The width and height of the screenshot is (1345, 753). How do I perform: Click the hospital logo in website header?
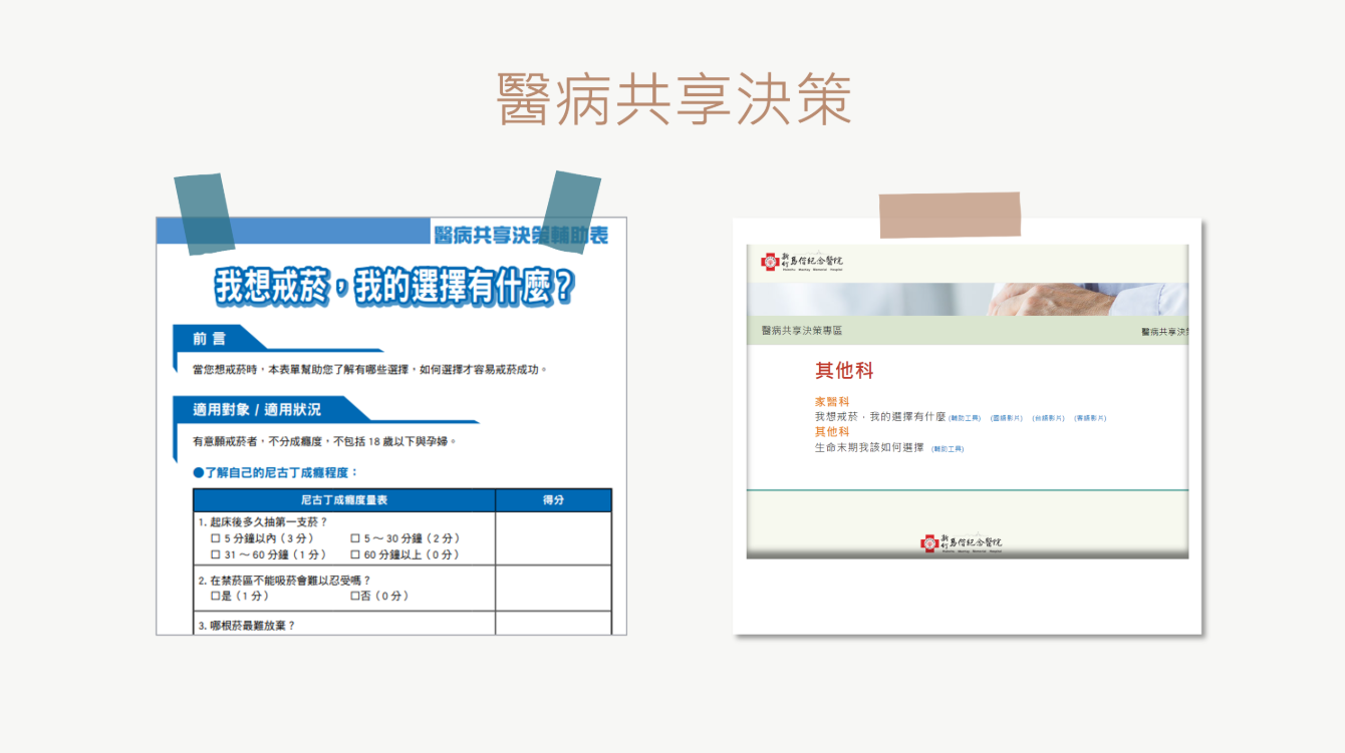[802, 262]
